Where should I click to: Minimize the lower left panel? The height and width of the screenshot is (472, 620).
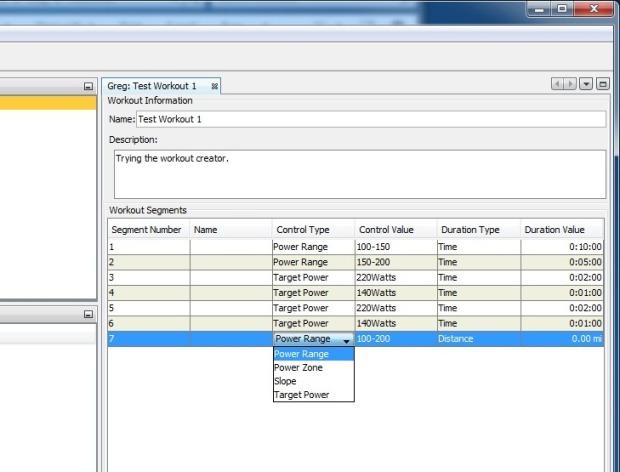(89, 314)
